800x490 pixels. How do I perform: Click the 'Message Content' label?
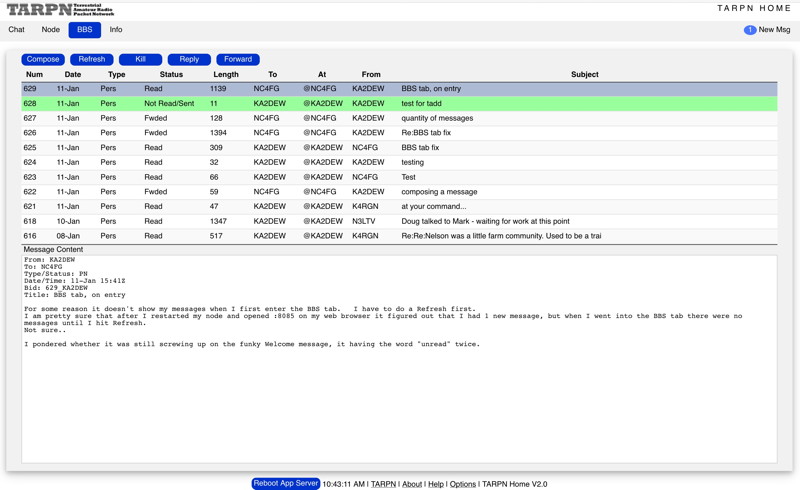click(x=53, y=250)
